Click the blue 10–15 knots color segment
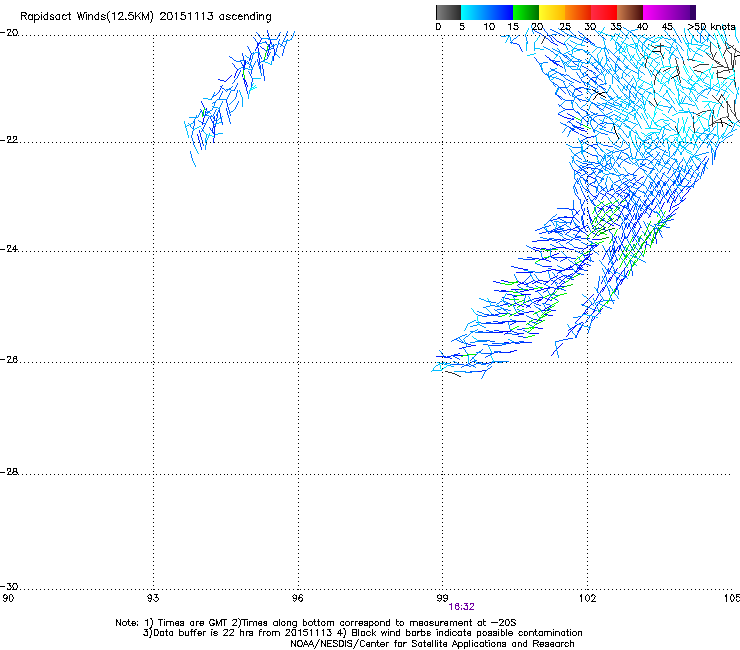The height and width of the screenshot is (650, 740). pos(500,12)
